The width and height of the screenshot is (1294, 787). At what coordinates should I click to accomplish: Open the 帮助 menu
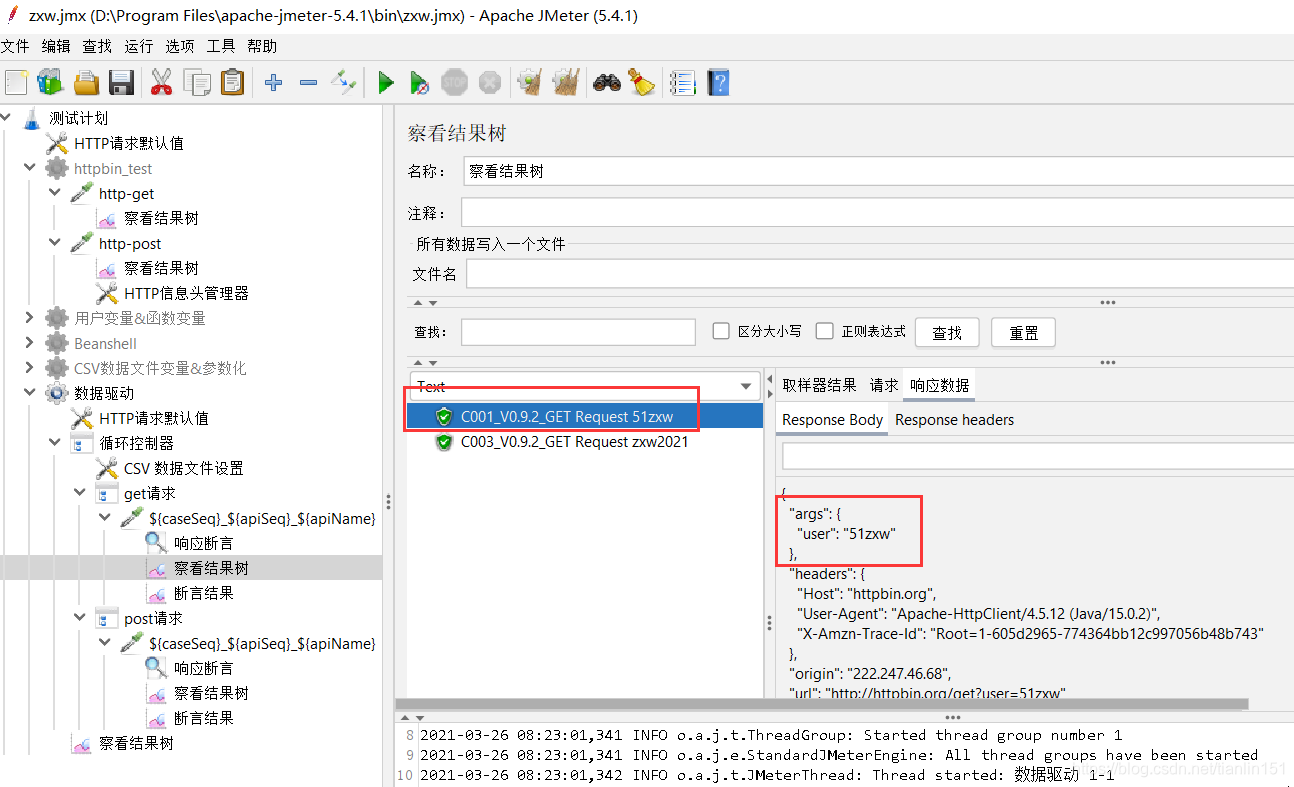coord(262,46)
